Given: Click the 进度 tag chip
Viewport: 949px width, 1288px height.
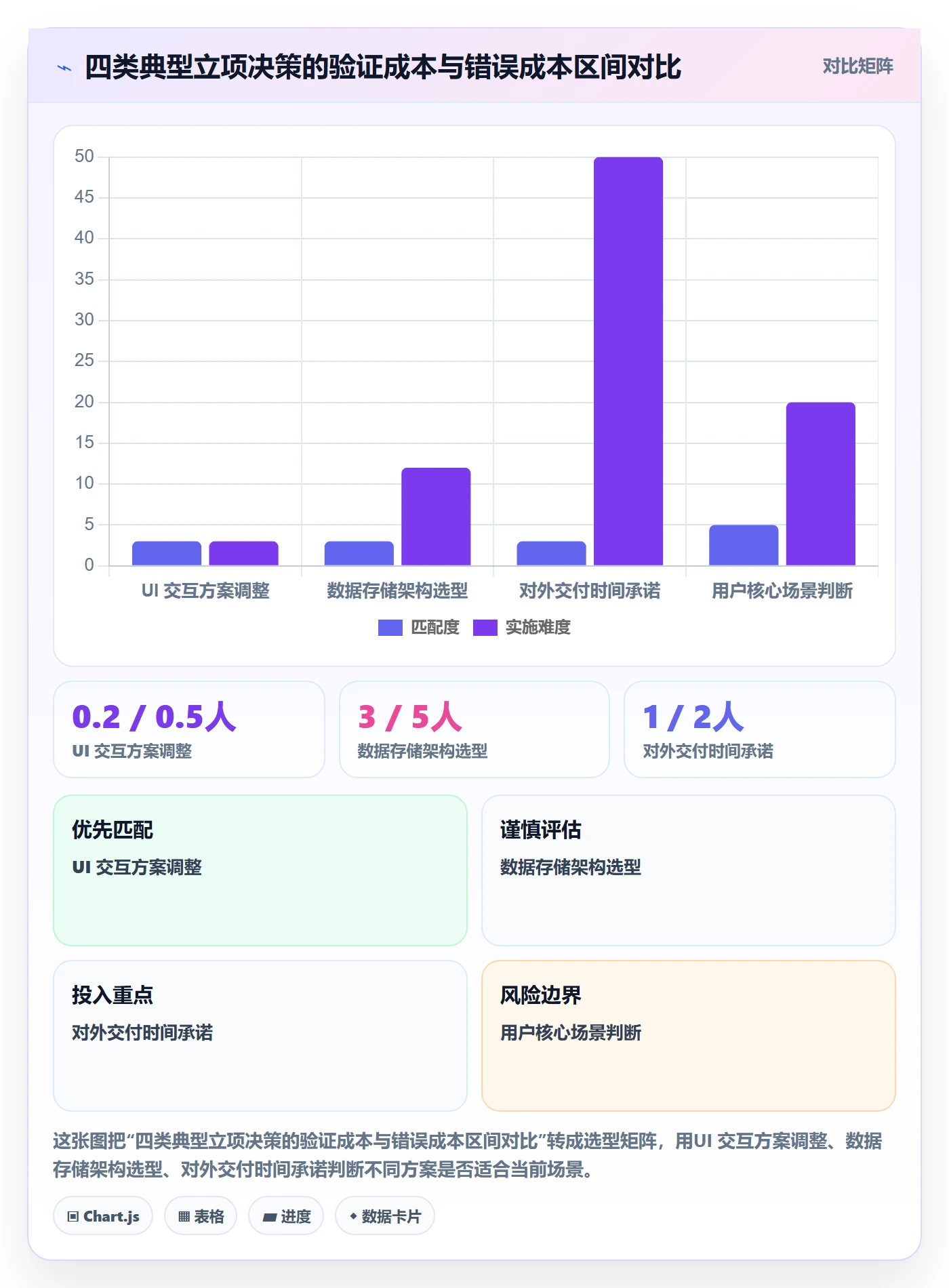Looking at the screenshot, I should click(x=286, y=1216).
